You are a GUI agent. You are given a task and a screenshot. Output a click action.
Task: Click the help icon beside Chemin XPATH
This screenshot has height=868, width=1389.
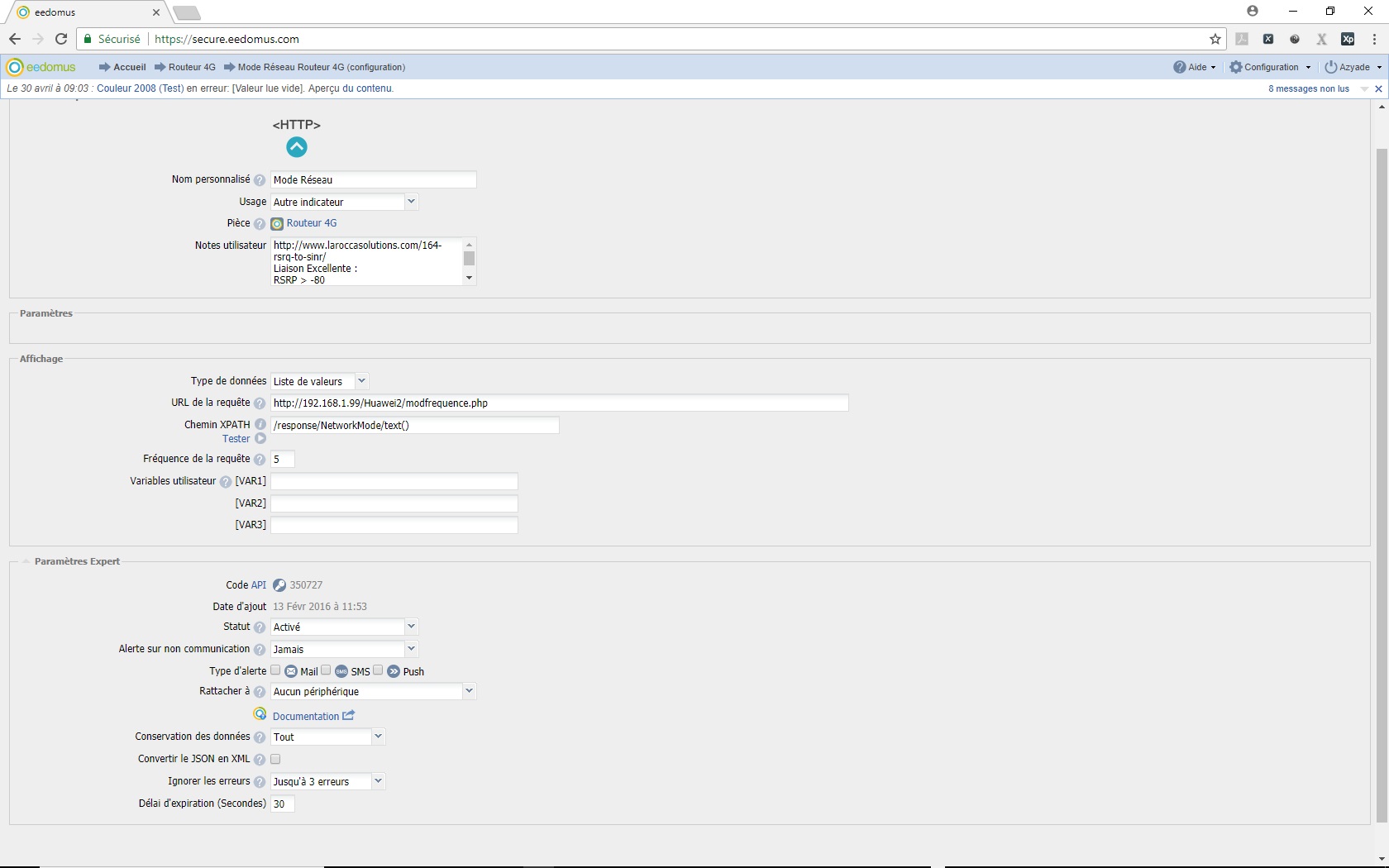point(260,425)
